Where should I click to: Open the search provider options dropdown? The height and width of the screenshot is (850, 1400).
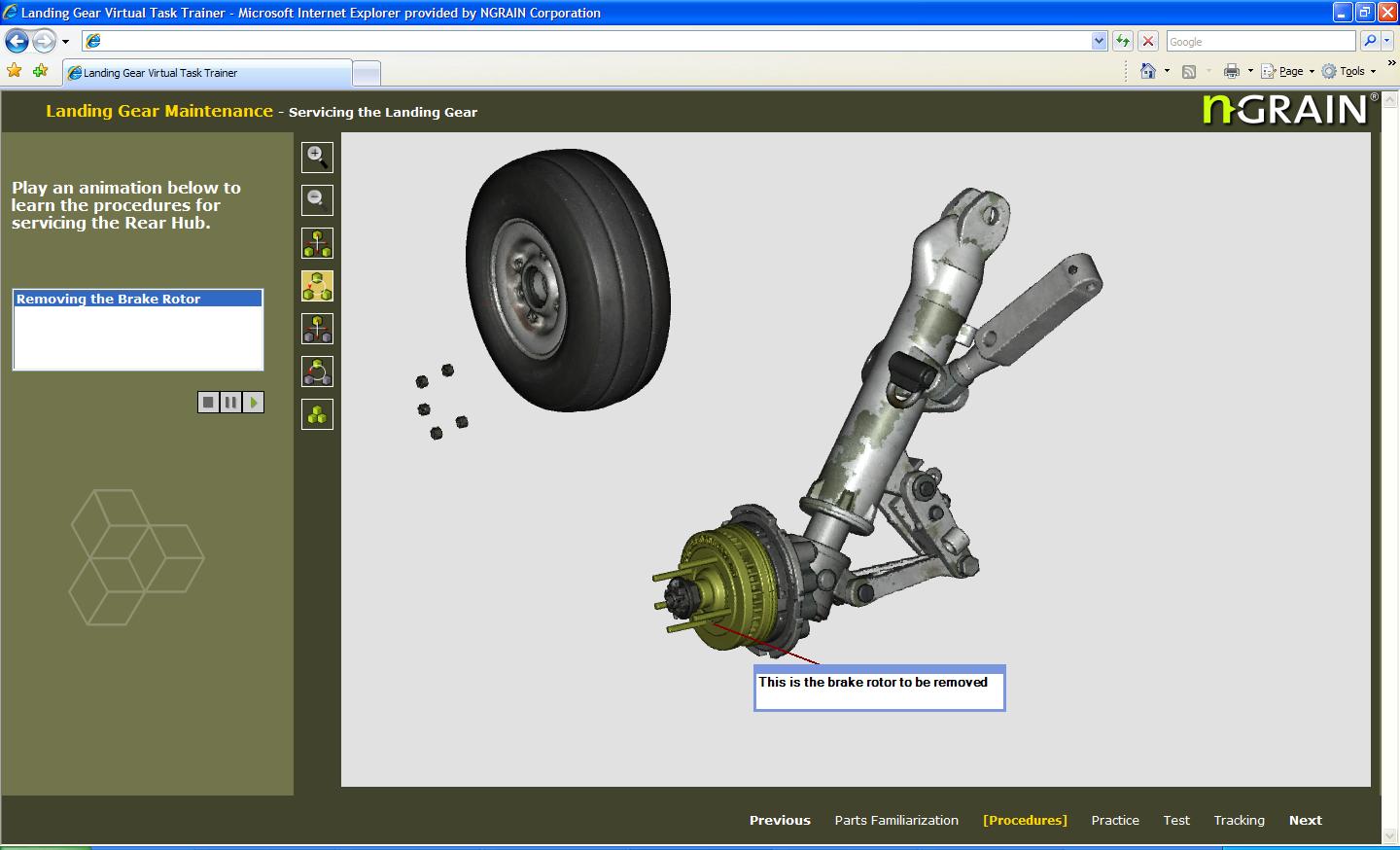1387,41
